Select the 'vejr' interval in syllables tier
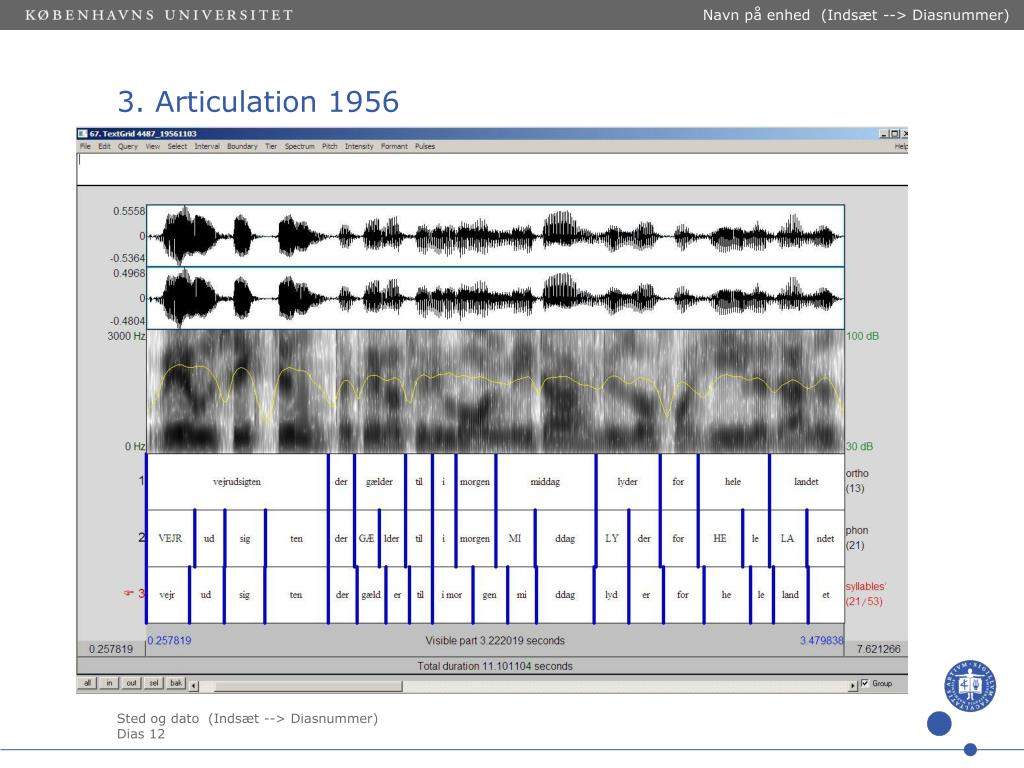This screenshot has width=1024, height=768. (x=167, y=595)
